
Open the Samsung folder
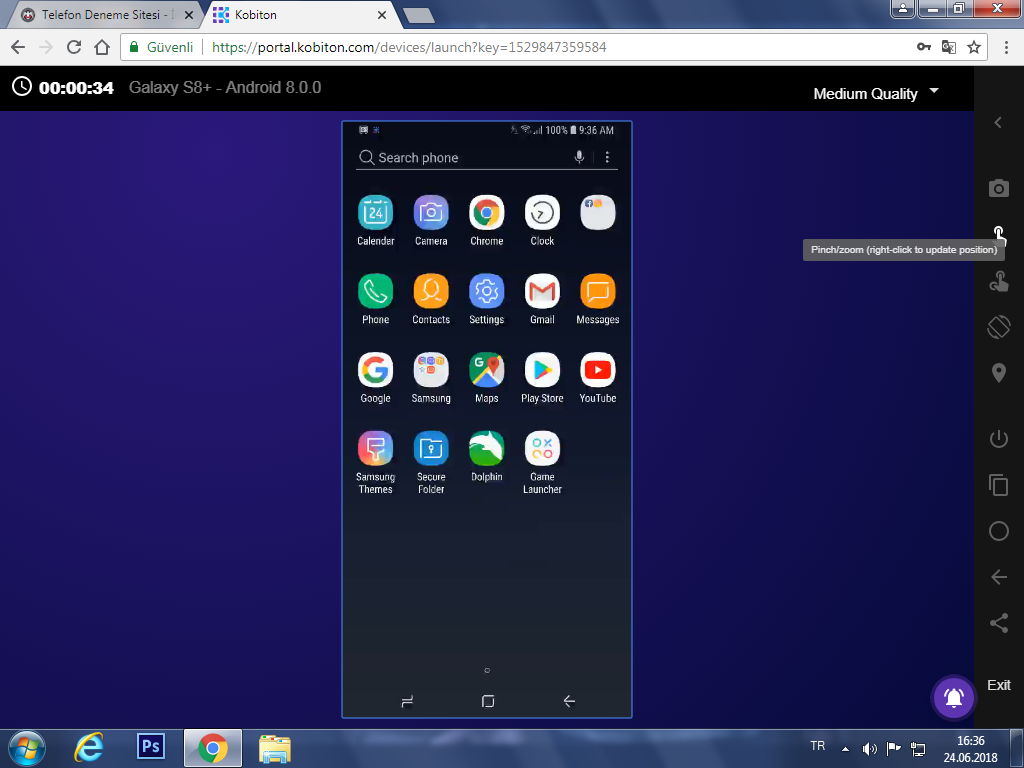[431, 370]
